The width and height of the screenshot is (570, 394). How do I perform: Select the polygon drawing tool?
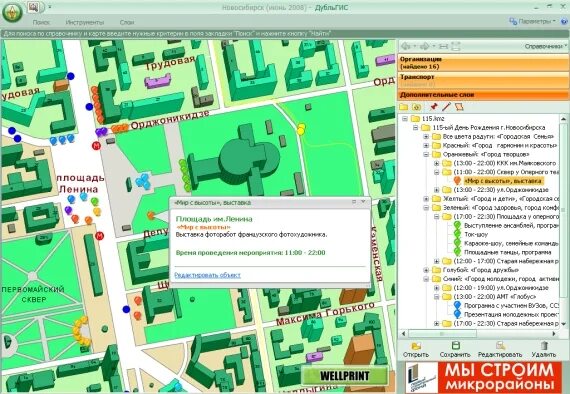click(x=459, y=107)
